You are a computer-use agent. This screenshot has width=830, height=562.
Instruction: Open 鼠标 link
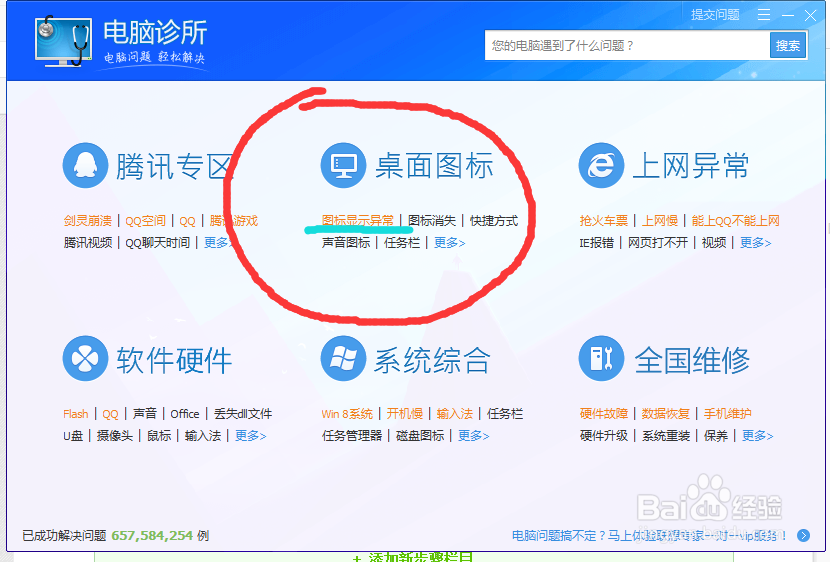159,436
